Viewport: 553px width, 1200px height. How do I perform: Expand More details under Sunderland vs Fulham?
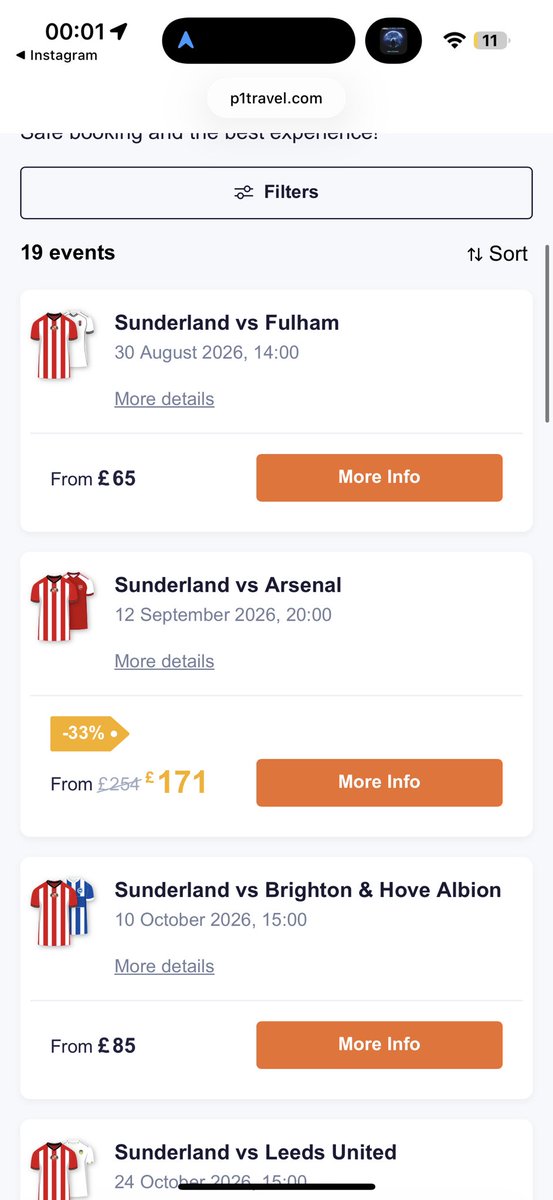coord(164,399)
